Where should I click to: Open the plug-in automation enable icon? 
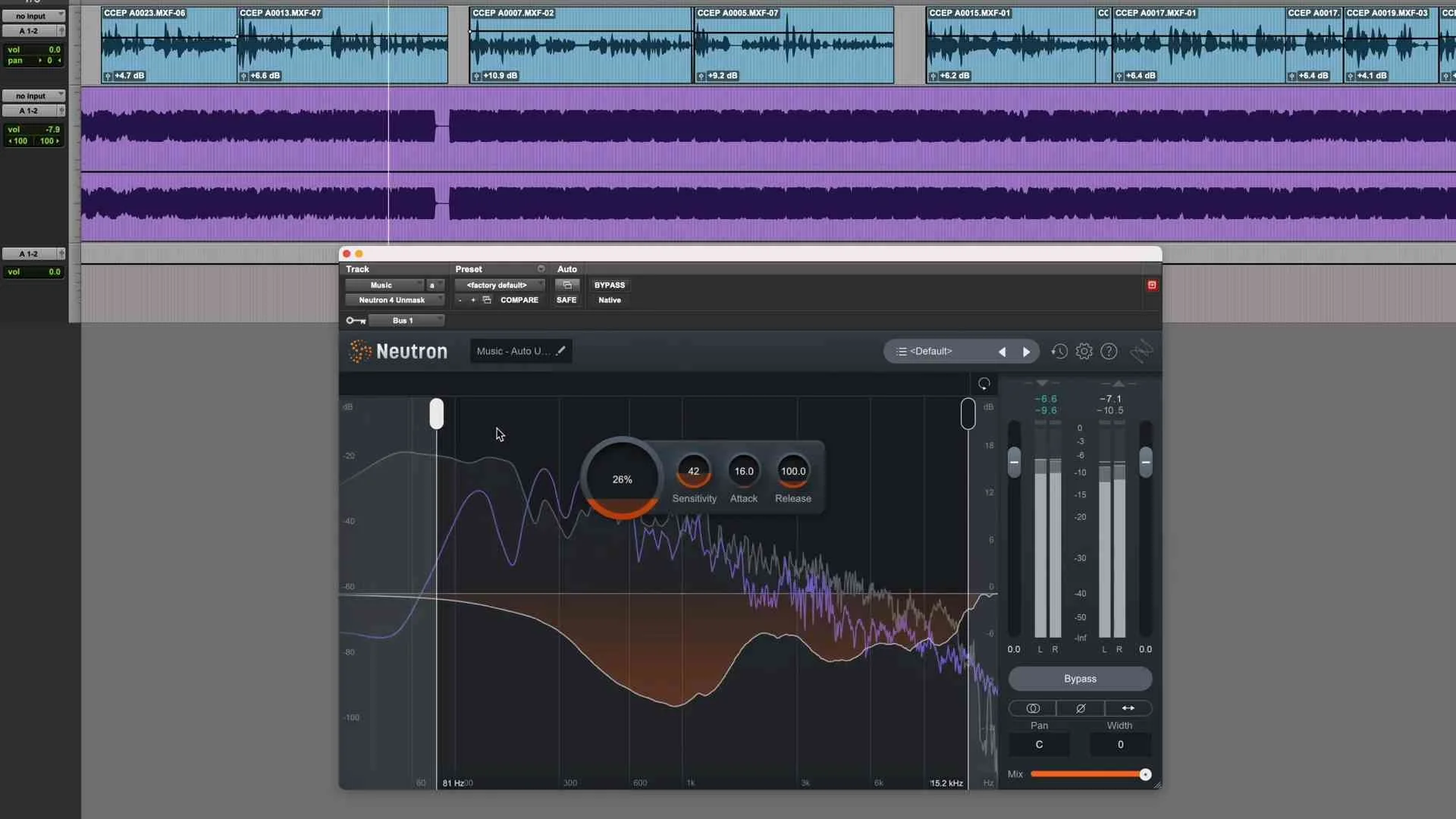pos(566,285)
